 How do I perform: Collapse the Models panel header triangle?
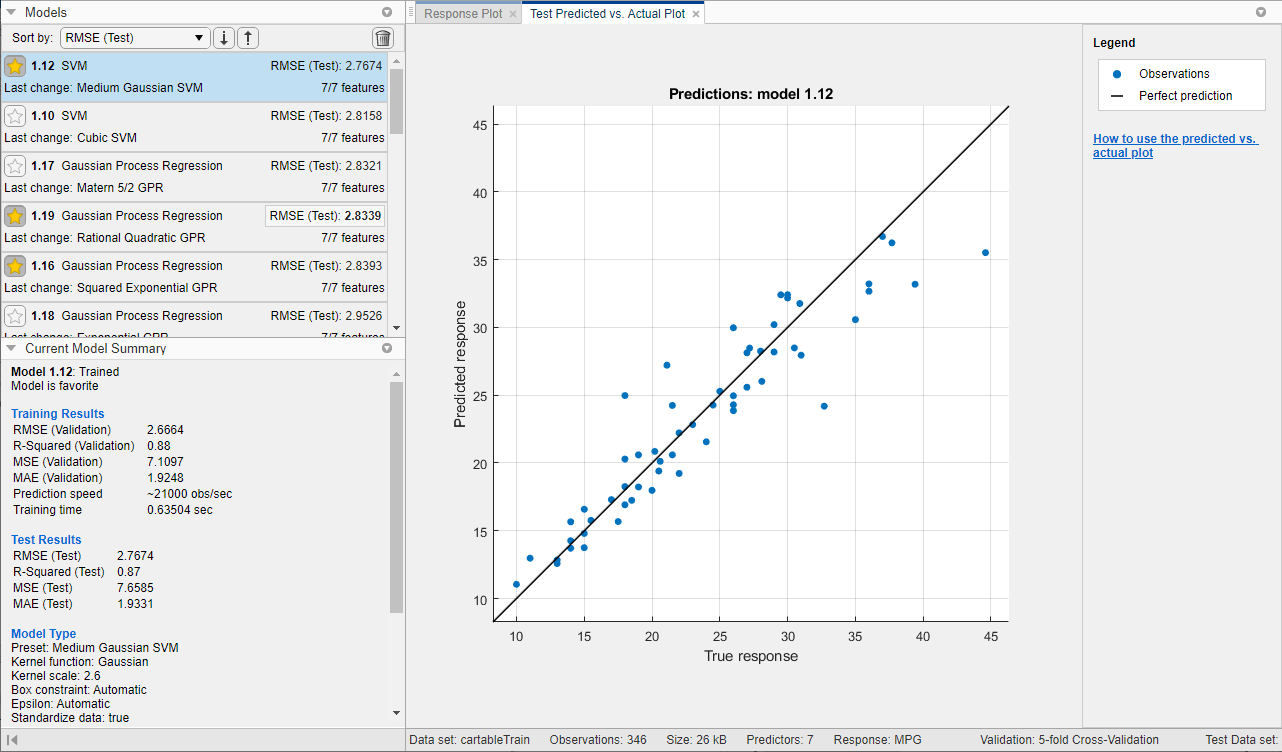click(x=12, y=13)
